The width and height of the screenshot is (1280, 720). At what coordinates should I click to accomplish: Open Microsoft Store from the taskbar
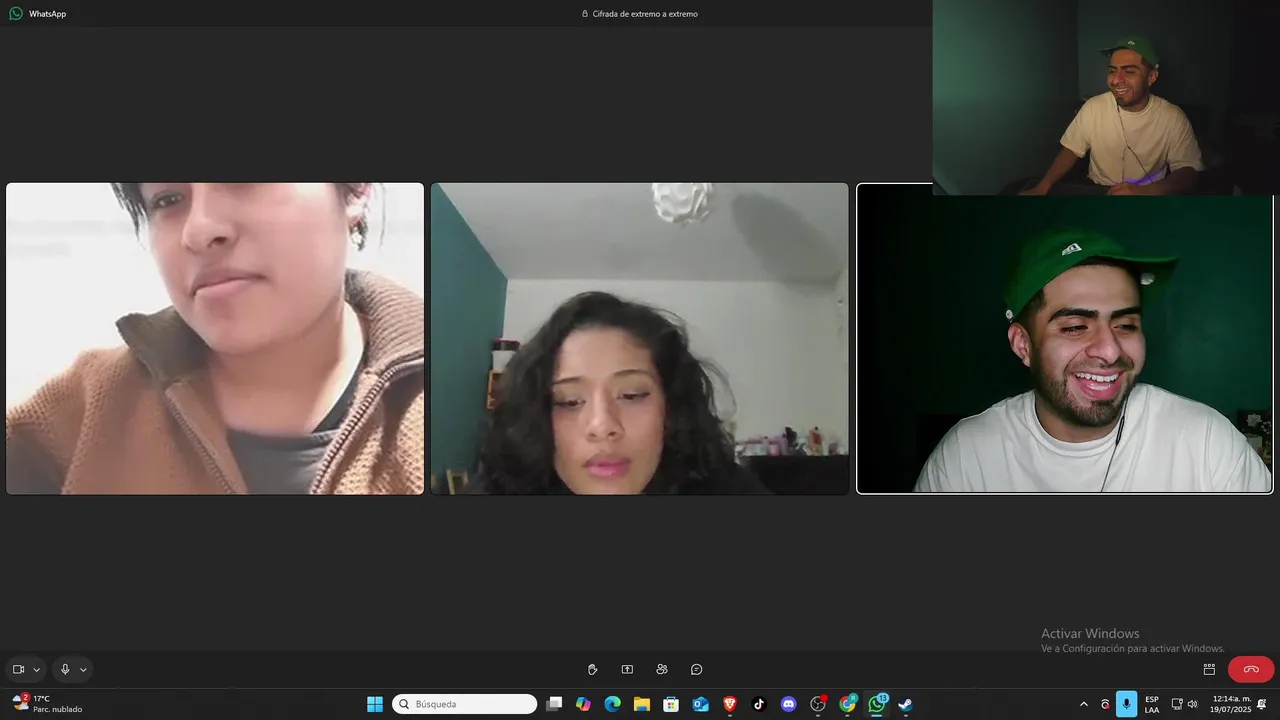(x=671, y=704)
